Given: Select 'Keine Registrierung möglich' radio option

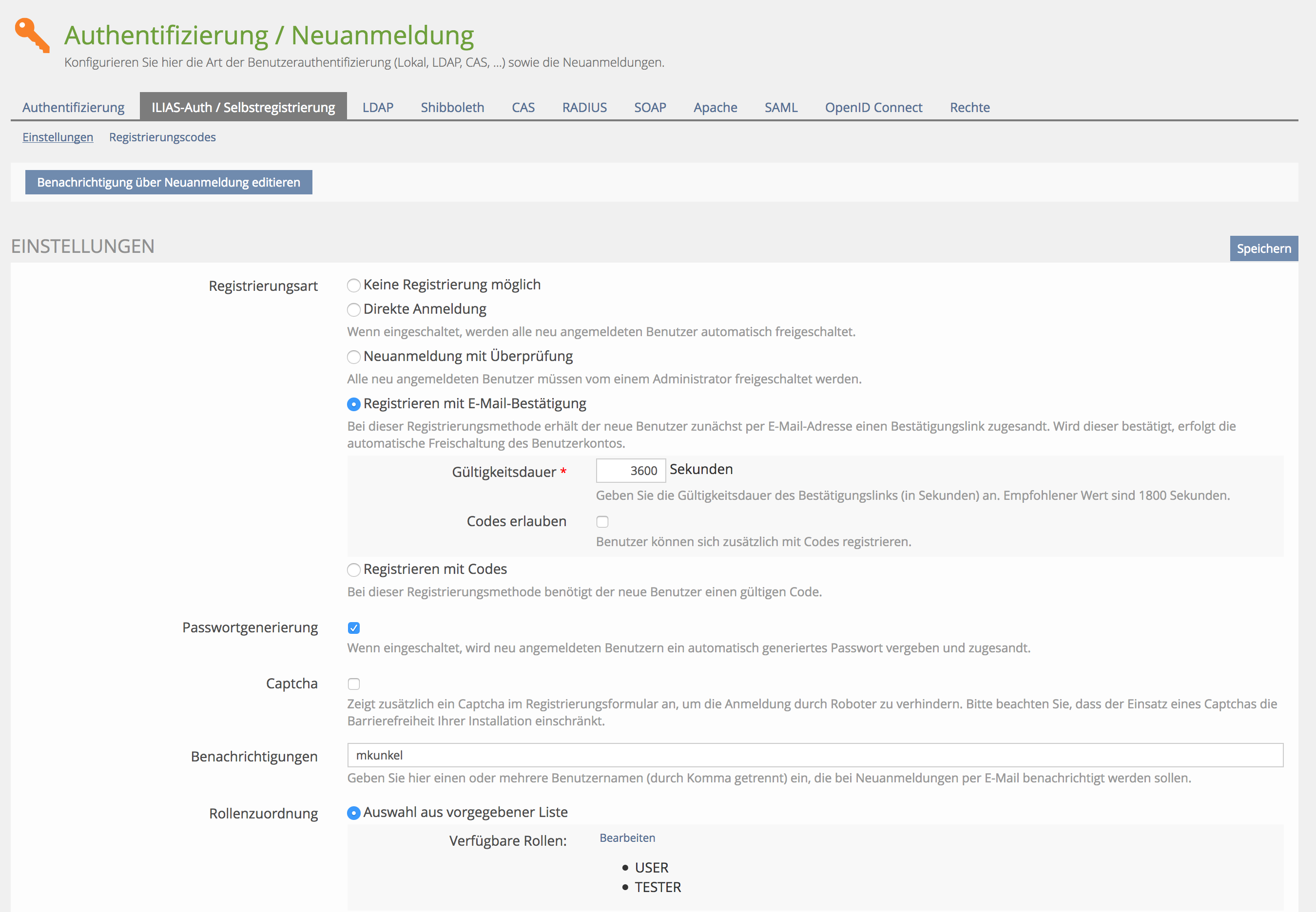Looking at the screenshot, I should (354, 285).
